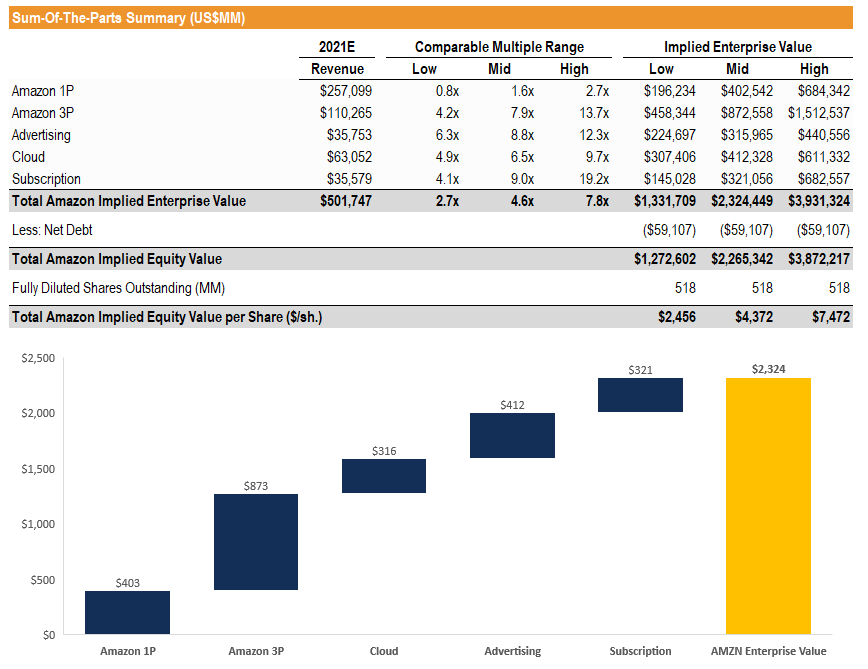Select the Amazon 1P chart bar
The height and width of the screenshot is (669, 868).
127,613
